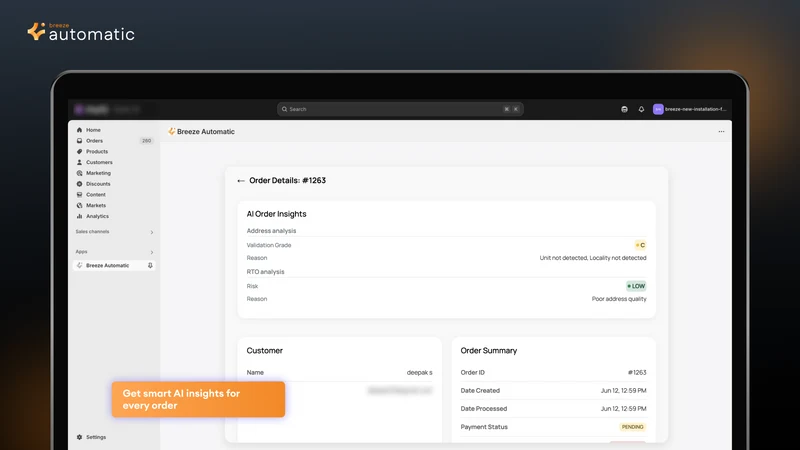Click the 'Customer' card heading
The width and height of the screenshot is (800, 450).
(264, 351)
